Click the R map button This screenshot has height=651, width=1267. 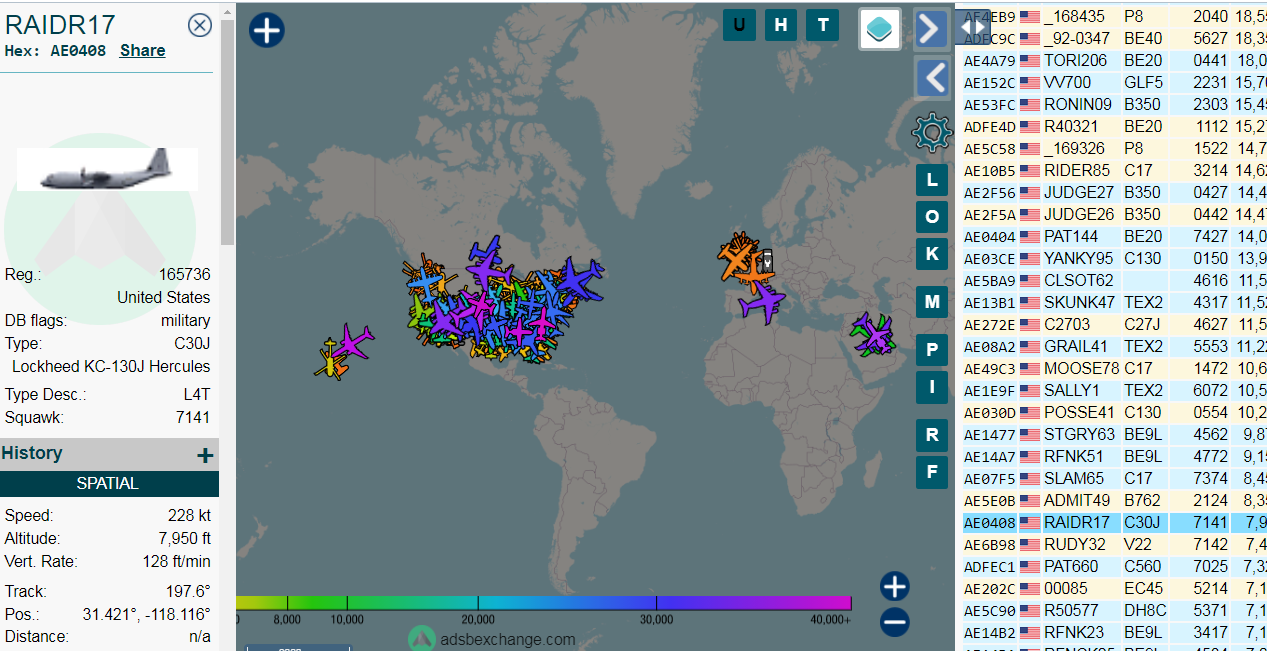tap(932, 435)
